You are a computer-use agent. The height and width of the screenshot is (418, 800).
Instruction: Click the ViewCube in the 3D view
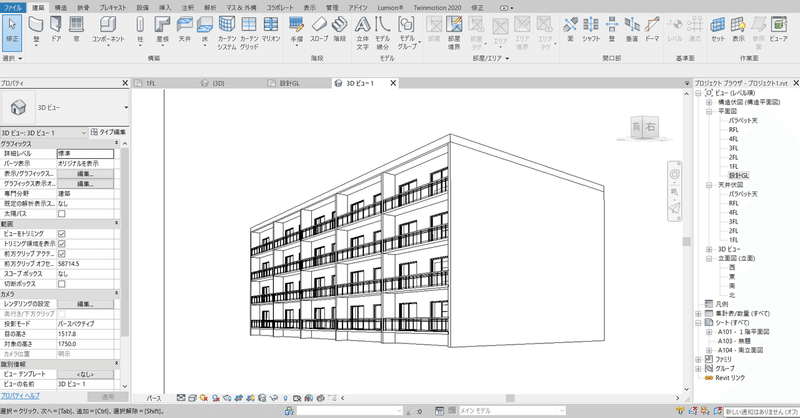pos(644,127)
